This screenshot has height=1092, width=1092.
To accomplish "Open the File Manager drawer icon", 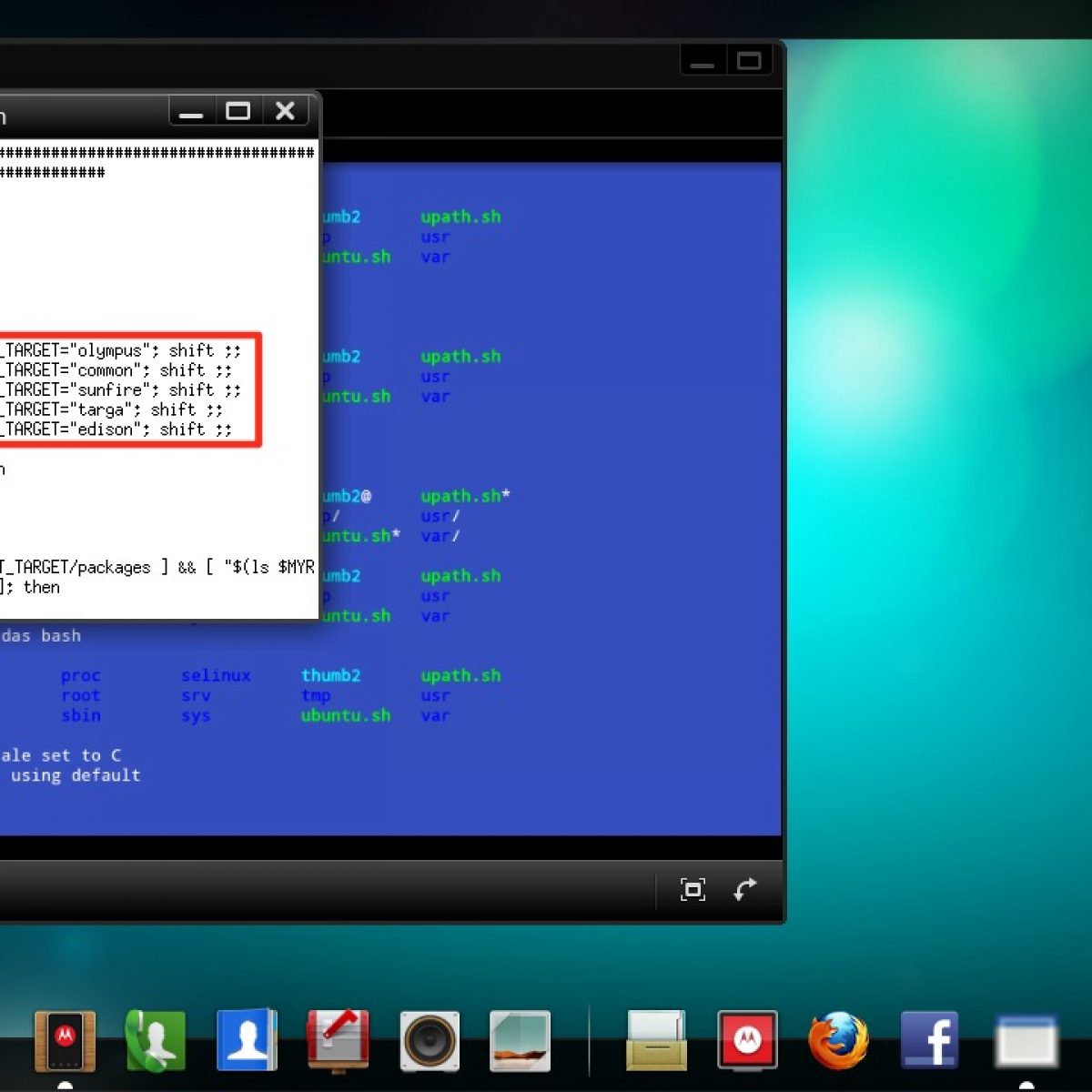I will pyautogui.click(x=656, y=1040).
